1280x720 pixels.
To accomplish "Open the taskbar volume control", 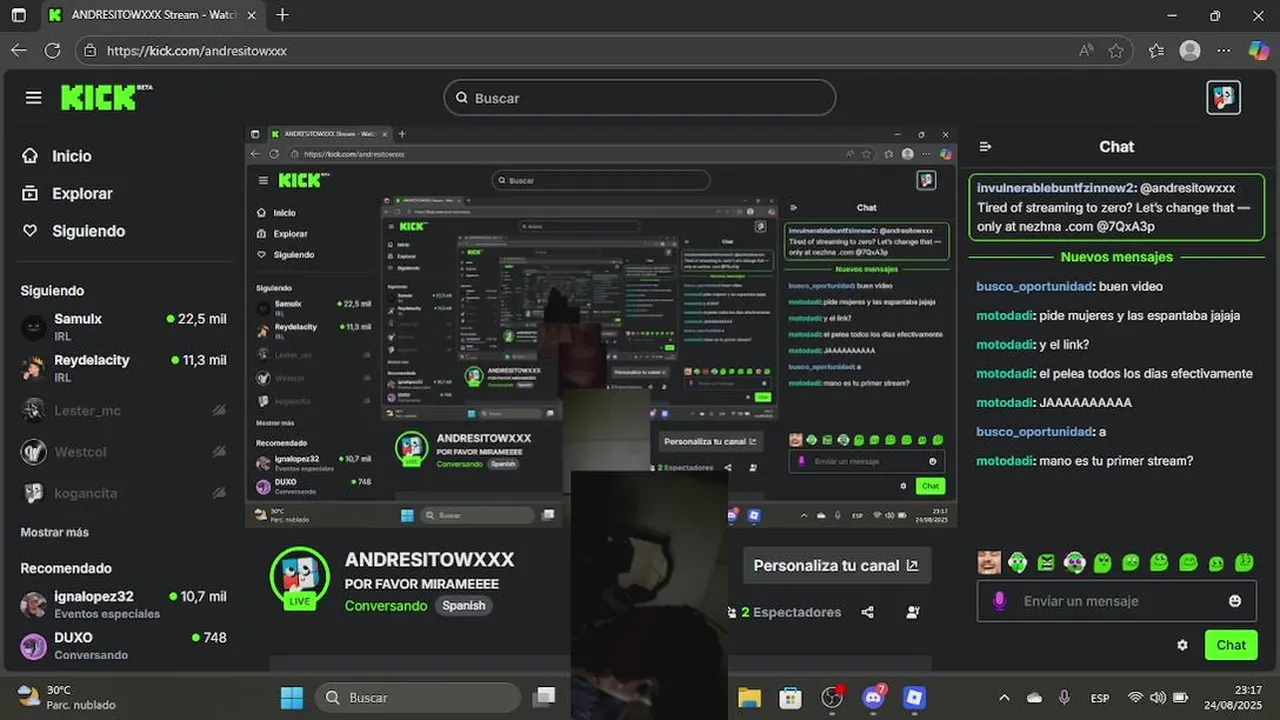I will click(x=1158, y=697).
